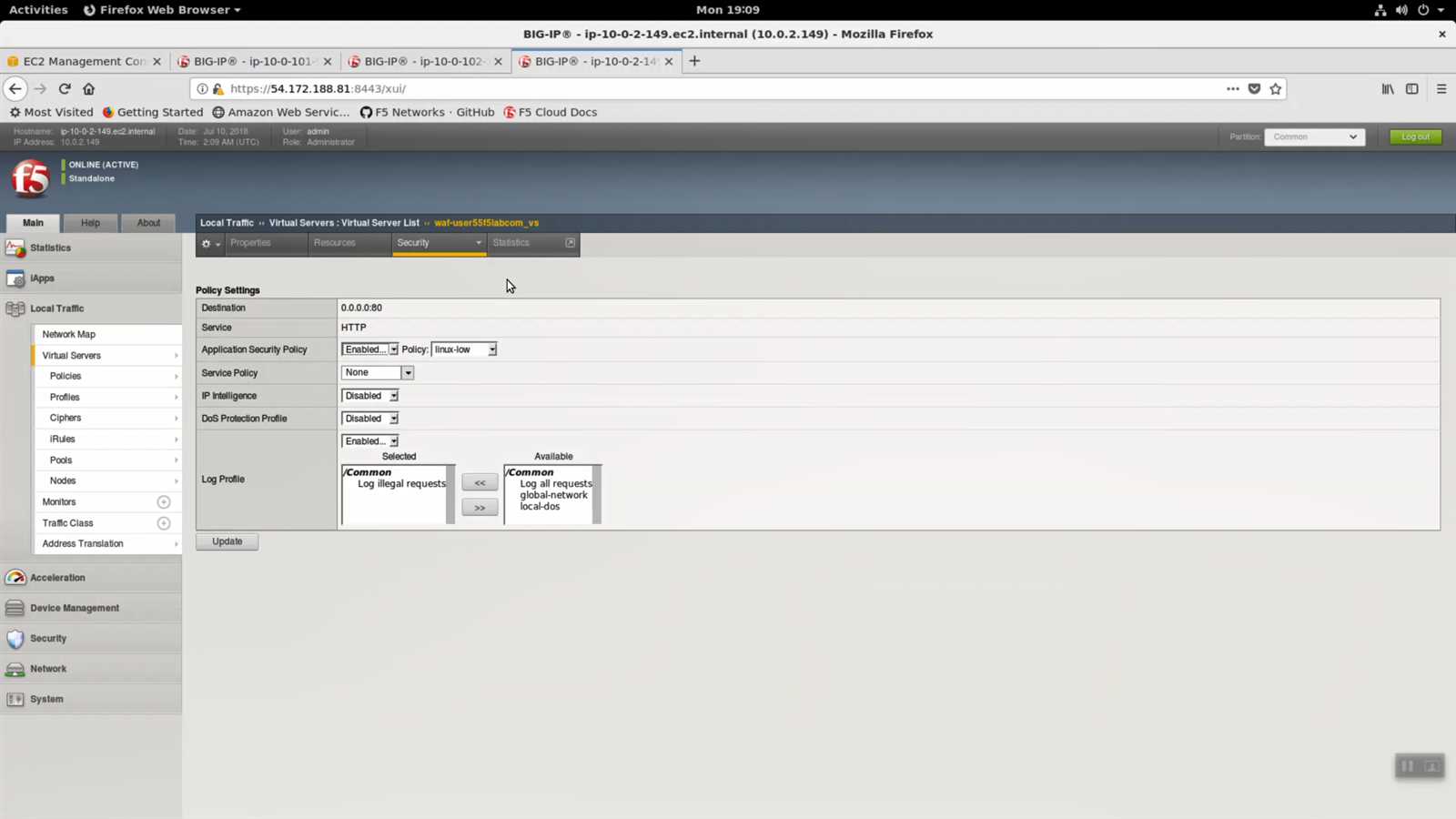
Task: Click the Network sidebar icon
Action: pos(15,669)
